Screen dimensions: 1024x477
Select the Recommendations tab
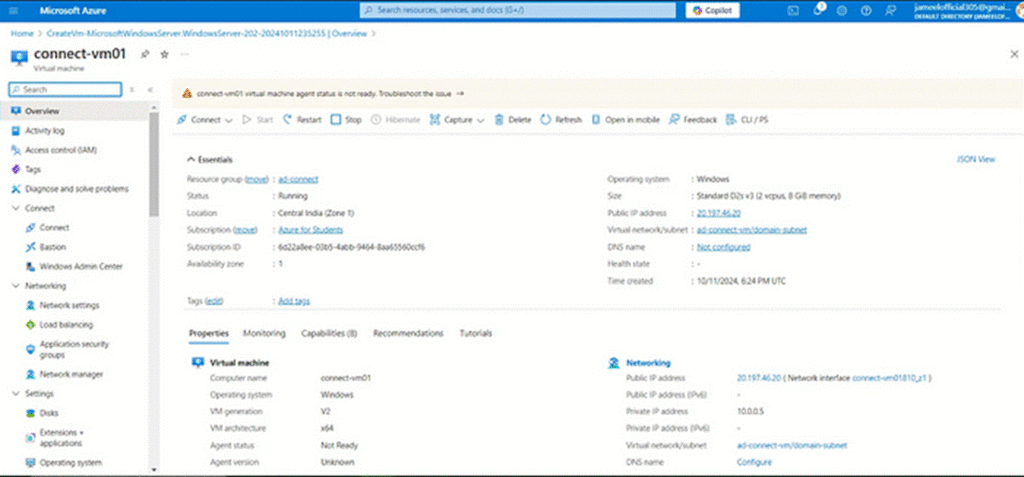[408, 333]
